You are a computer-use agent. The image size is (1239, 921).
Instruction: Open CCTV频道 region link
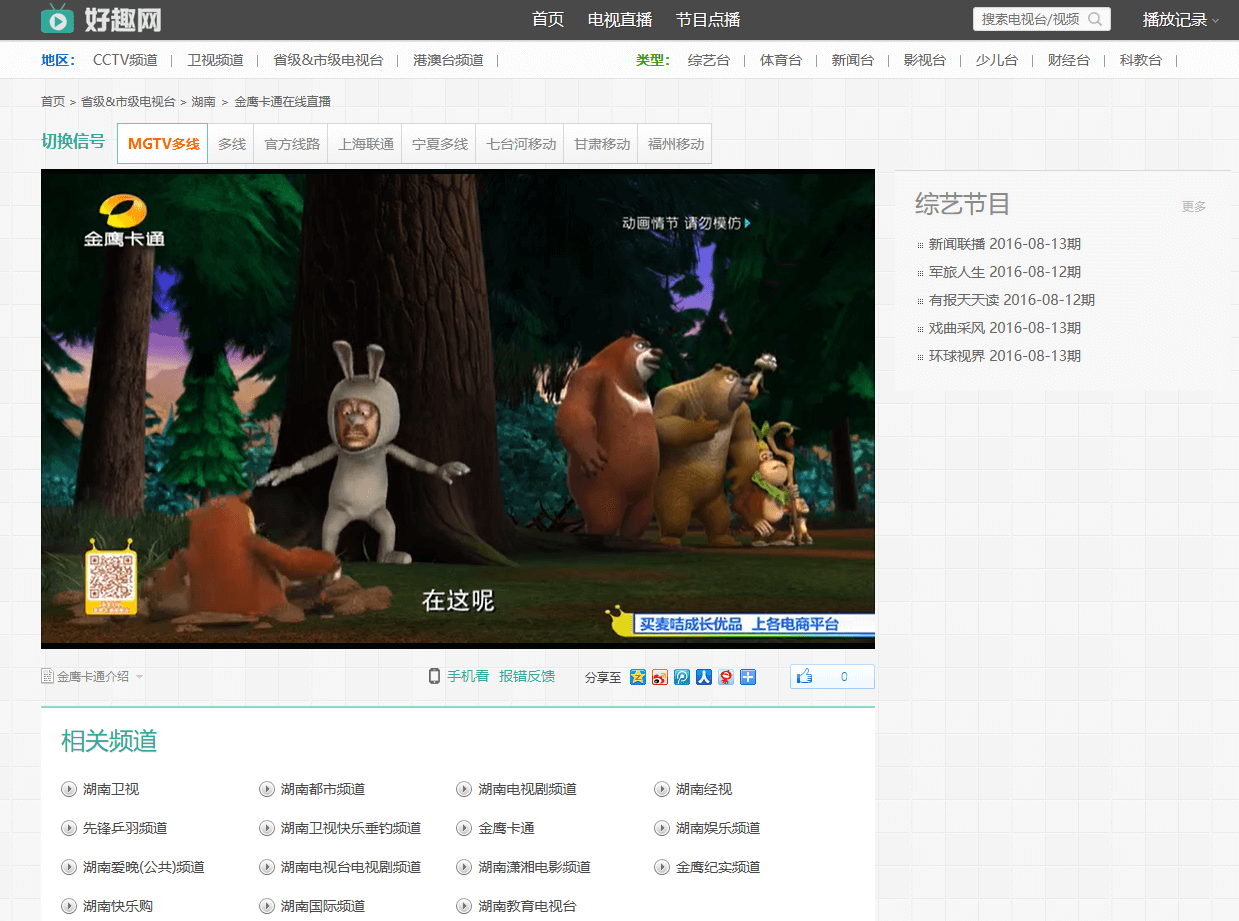125,60
